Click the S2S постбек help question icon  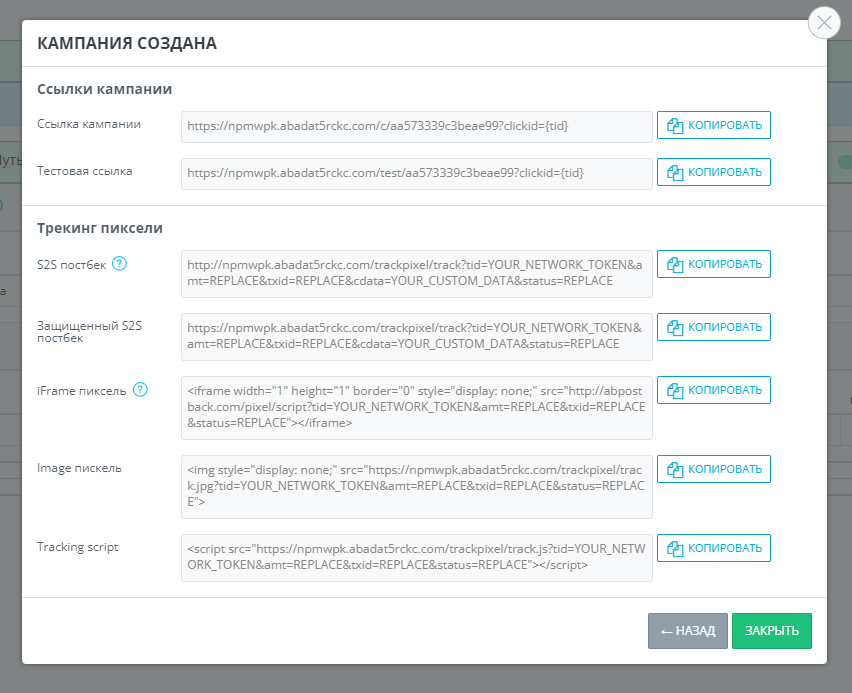click(120, 264)
